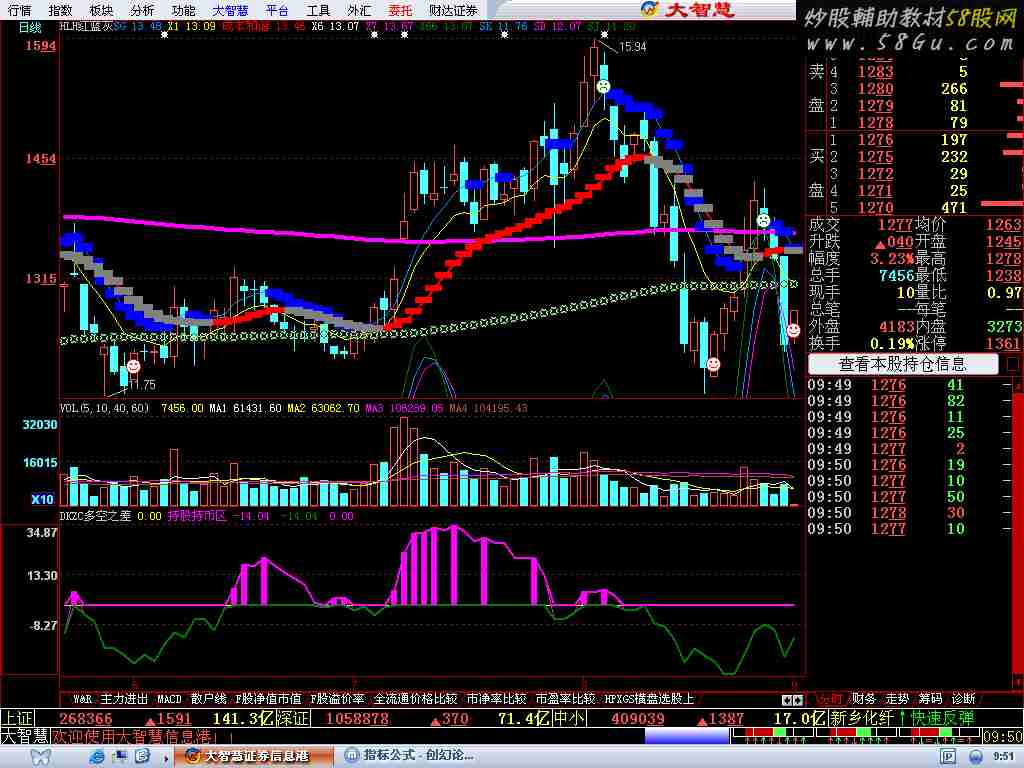Click buy level 5 volume 471
1024x768 pixels.
point(954,208)
